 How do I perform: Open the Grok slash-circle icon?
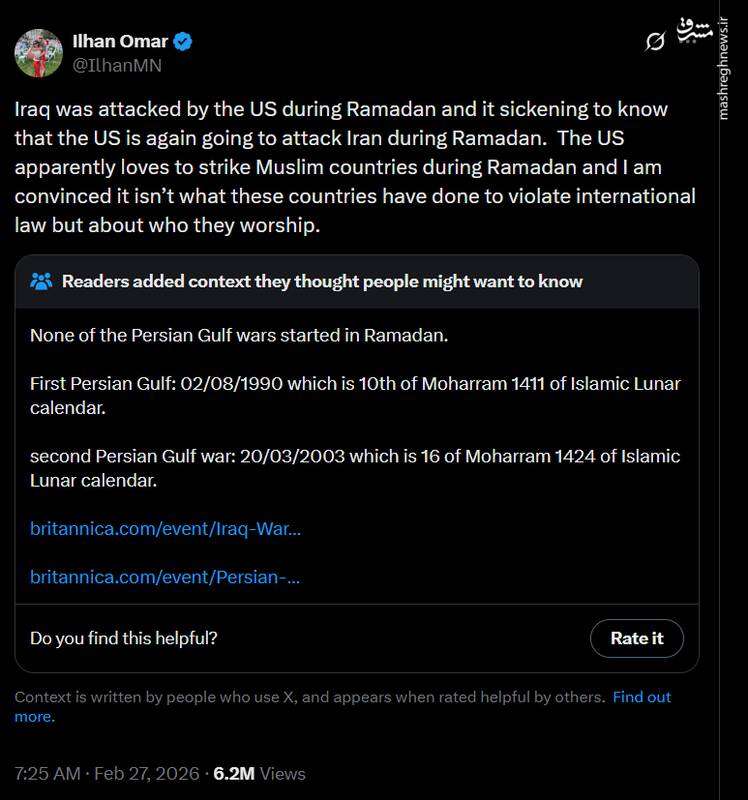tap(655, 41)
